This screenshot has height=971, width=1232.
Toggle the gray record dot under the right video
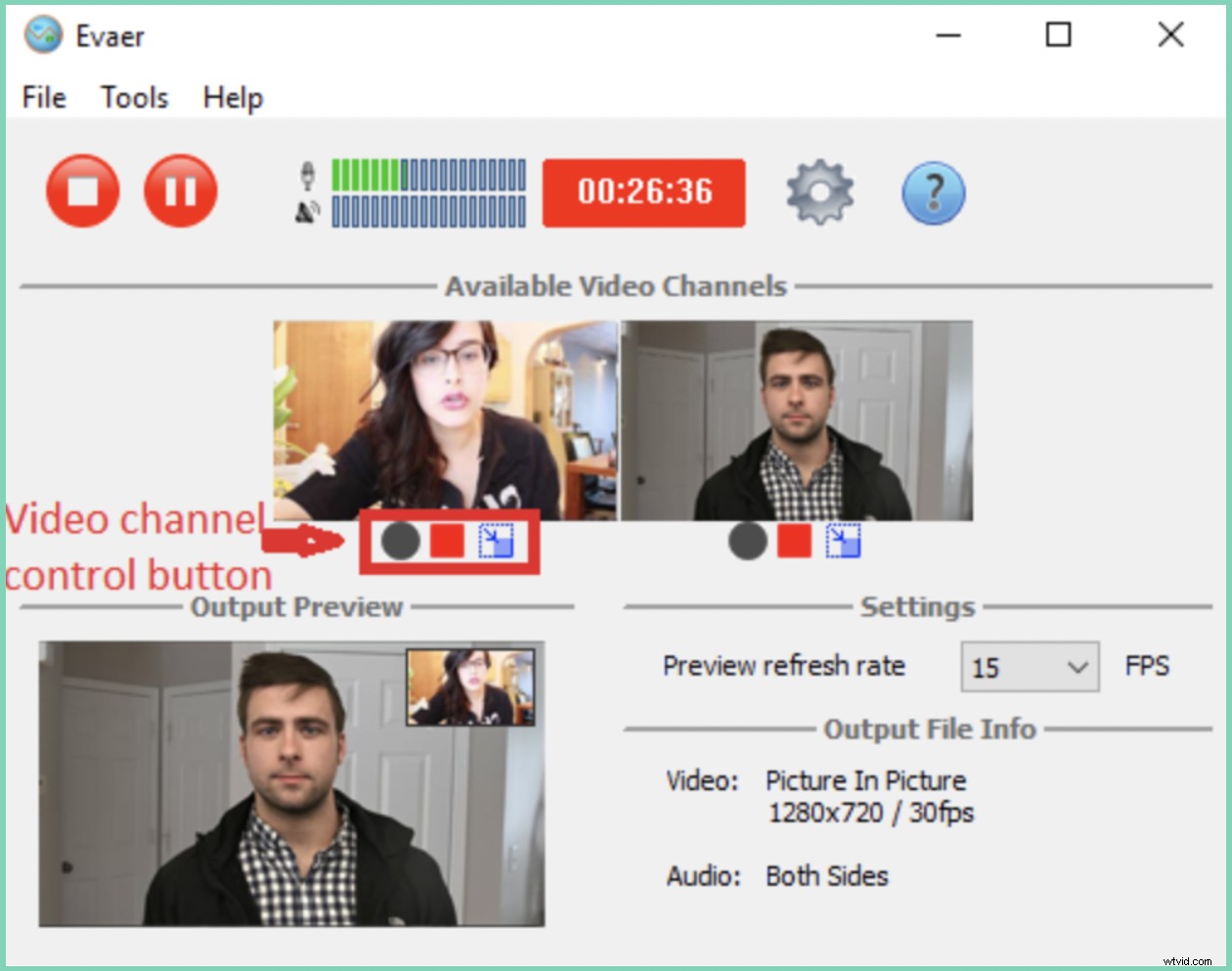click(x=747, y=542)
